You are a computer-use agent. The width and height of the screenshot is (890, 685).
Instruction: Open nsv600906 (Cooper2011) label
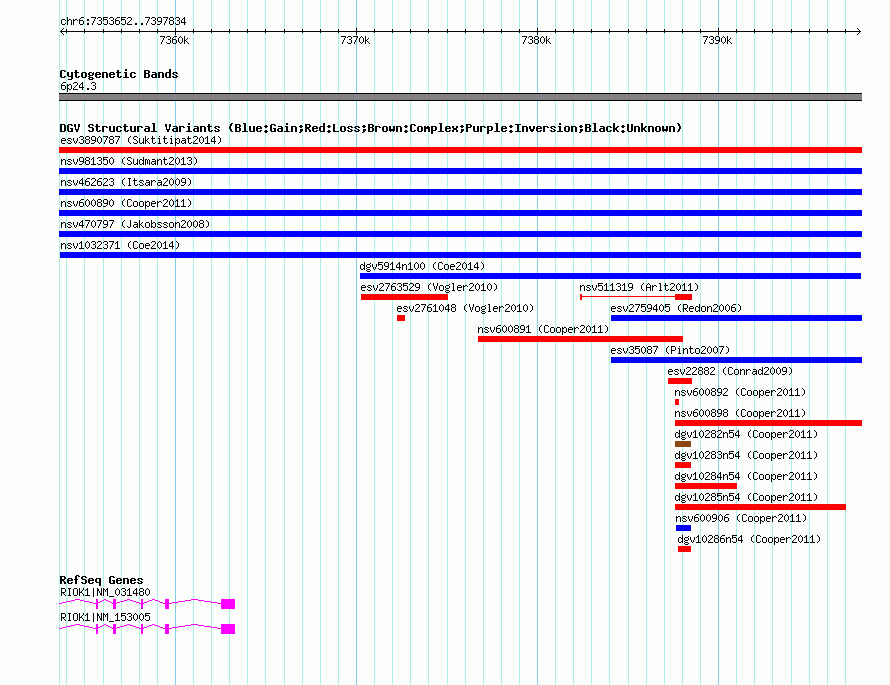[x=741, y=518]
